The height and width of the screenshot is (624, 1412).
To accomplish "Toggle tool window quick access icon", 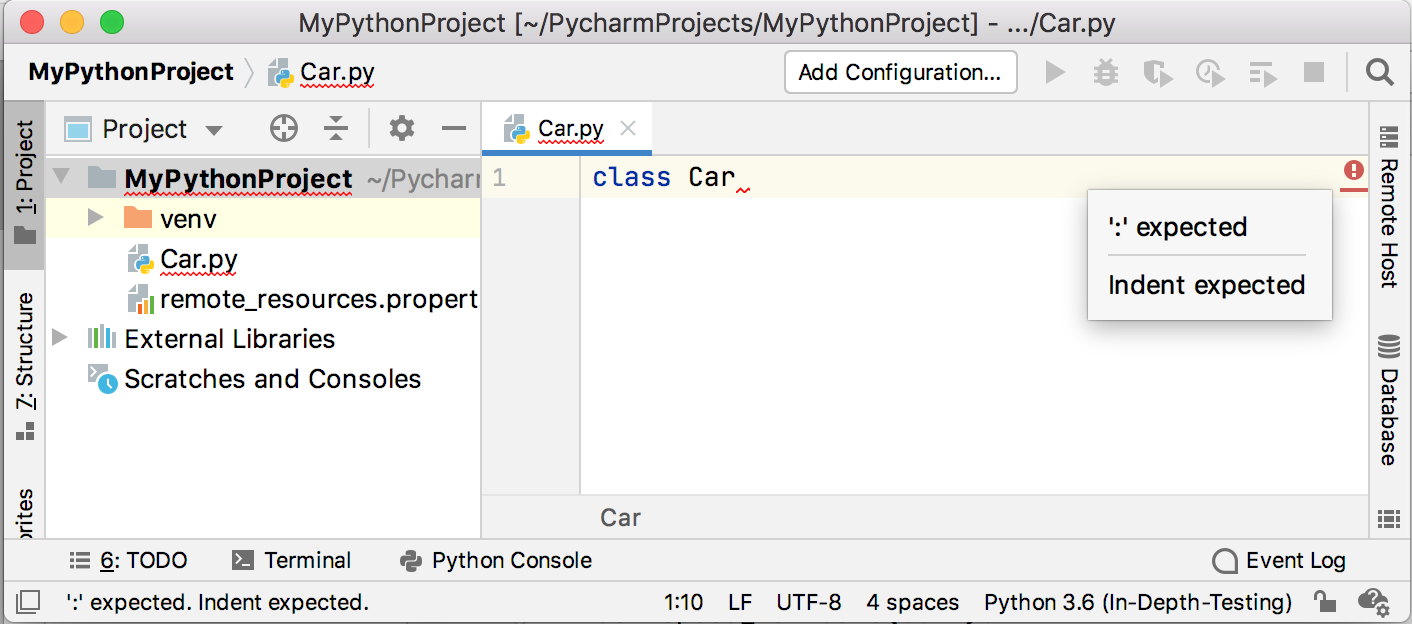I will coord(29,602).
